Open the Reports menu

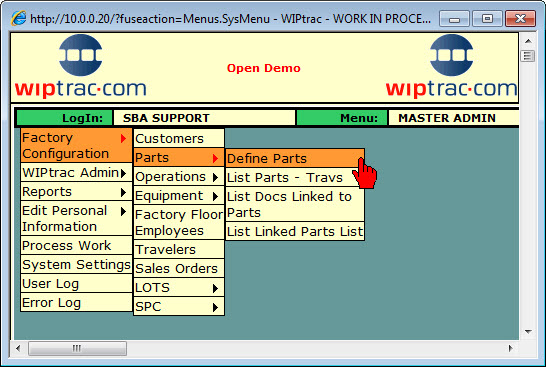(76, 192)
